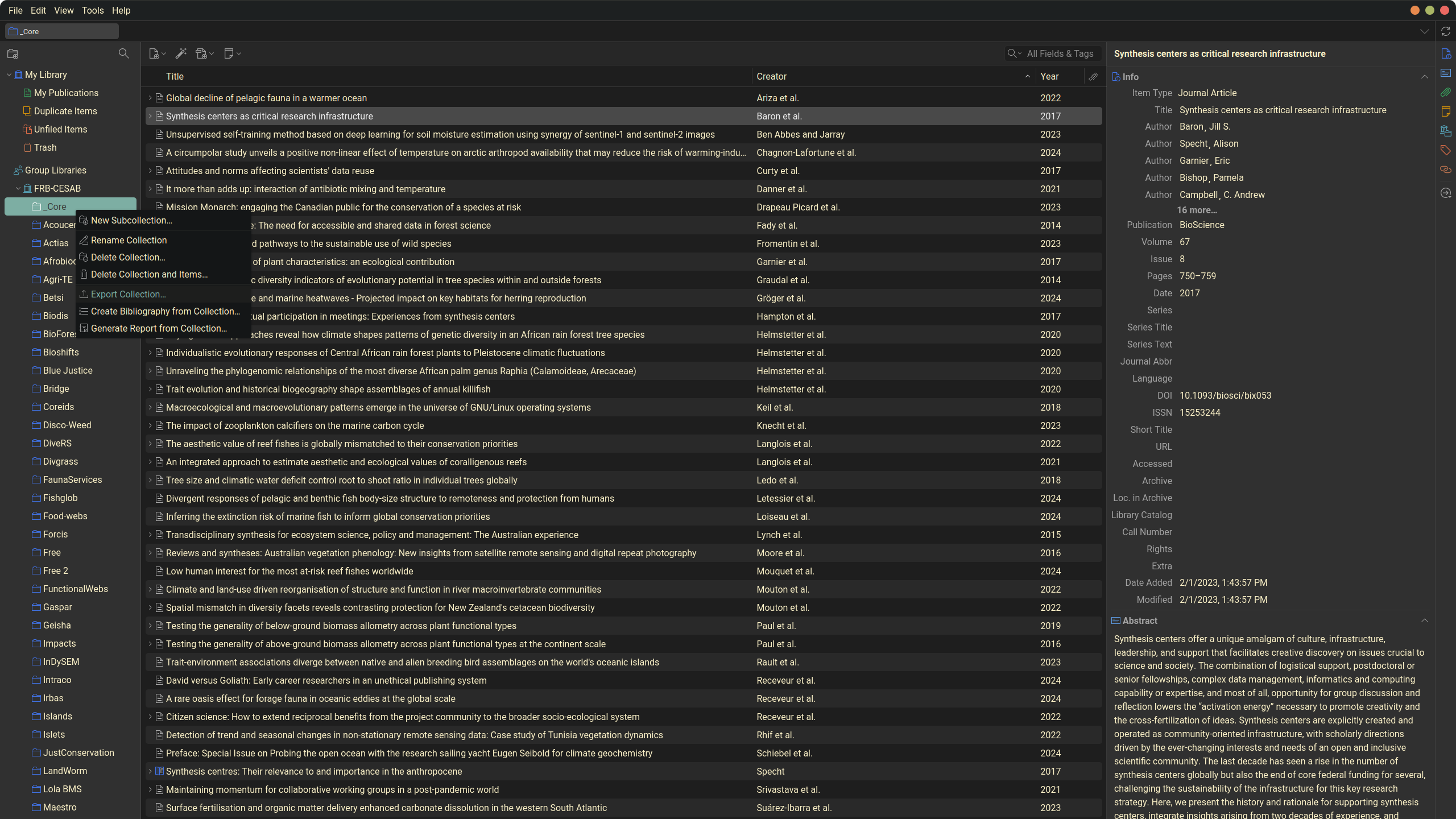This screenshot has width=1456, height=819.
Task: Collapse the Abstract section
Action: pos(1424,621)
